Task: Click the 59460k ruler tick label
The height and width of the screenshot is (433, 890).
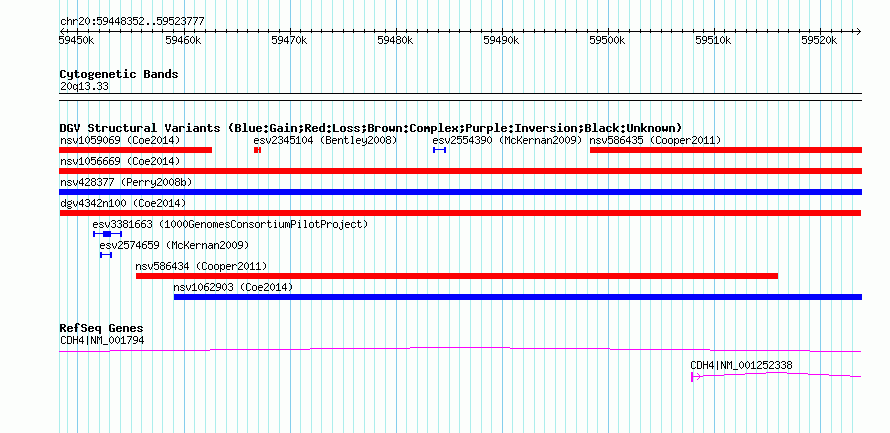Action: (x=183, y=40)
